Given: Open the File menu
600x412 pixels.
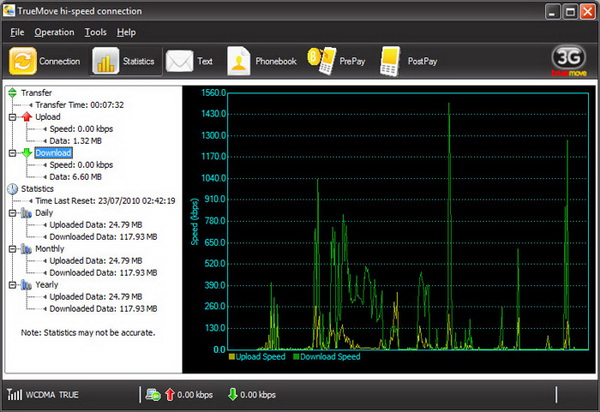Looking at the screenshot, I should pos(17,32).
